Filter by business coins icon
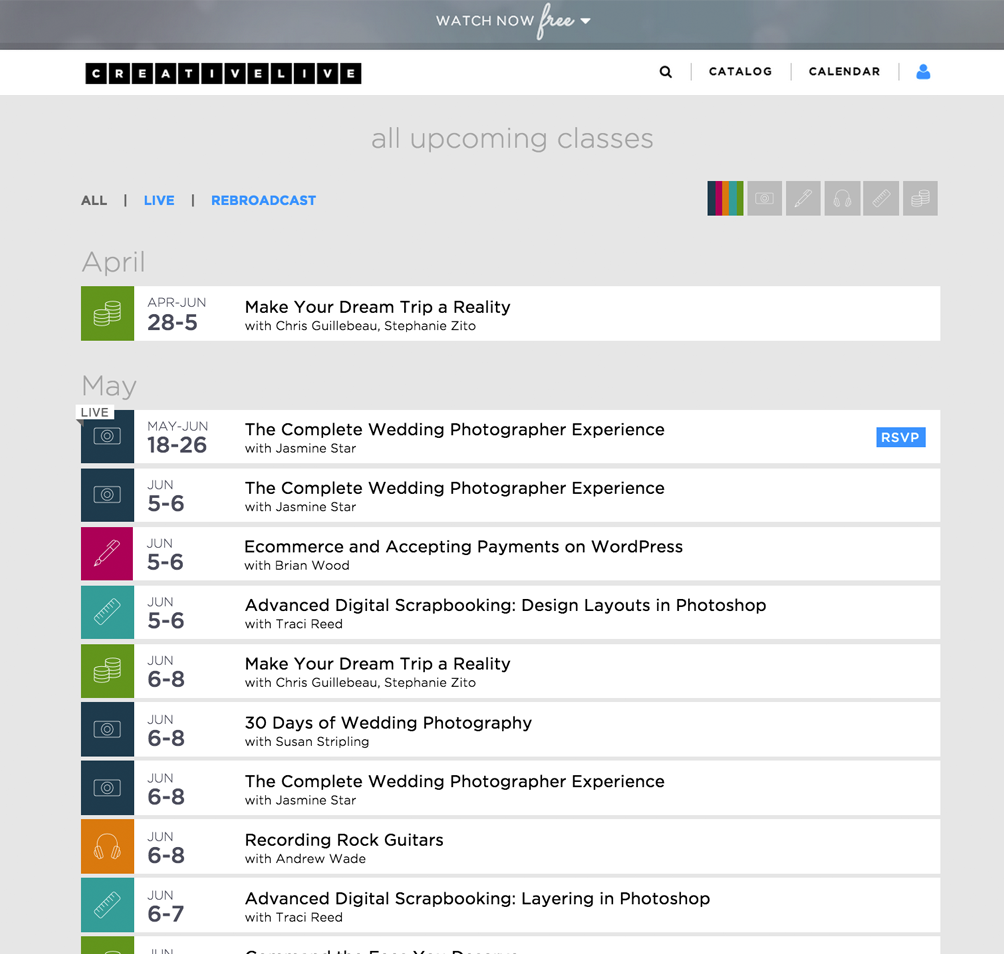1004x954 pixels. 920,198
